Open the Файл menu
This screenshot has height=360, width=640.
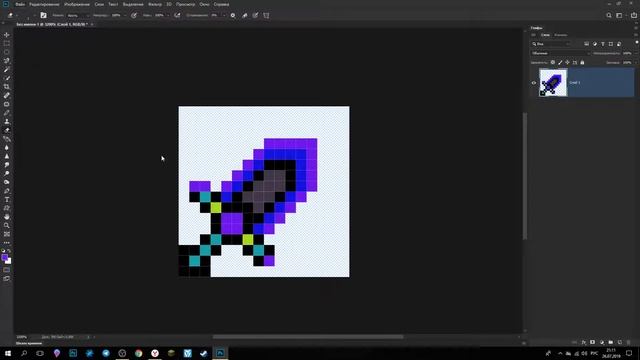point(20,4)
